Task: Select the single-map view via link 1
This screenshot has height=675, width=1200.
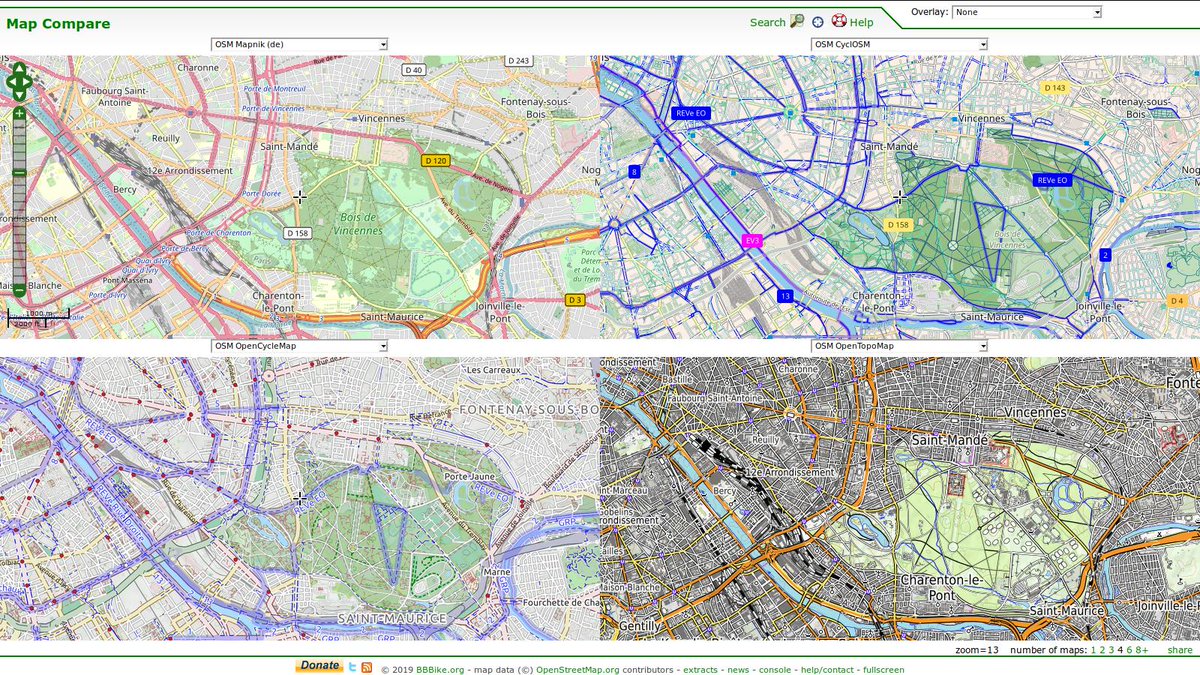Action: coord(1093,650)
